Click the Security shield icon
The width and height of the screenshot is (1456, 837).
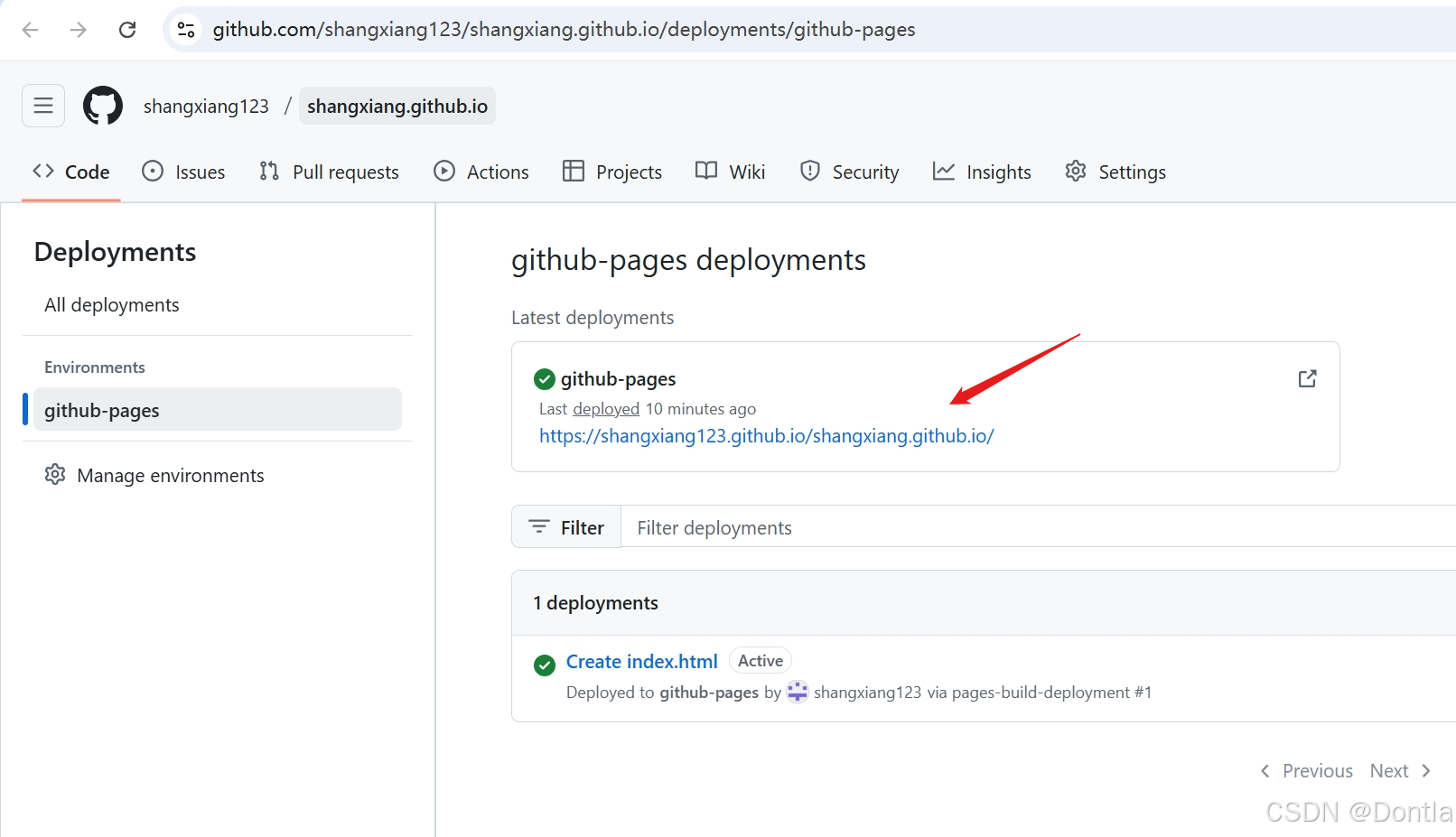[808, 171]
